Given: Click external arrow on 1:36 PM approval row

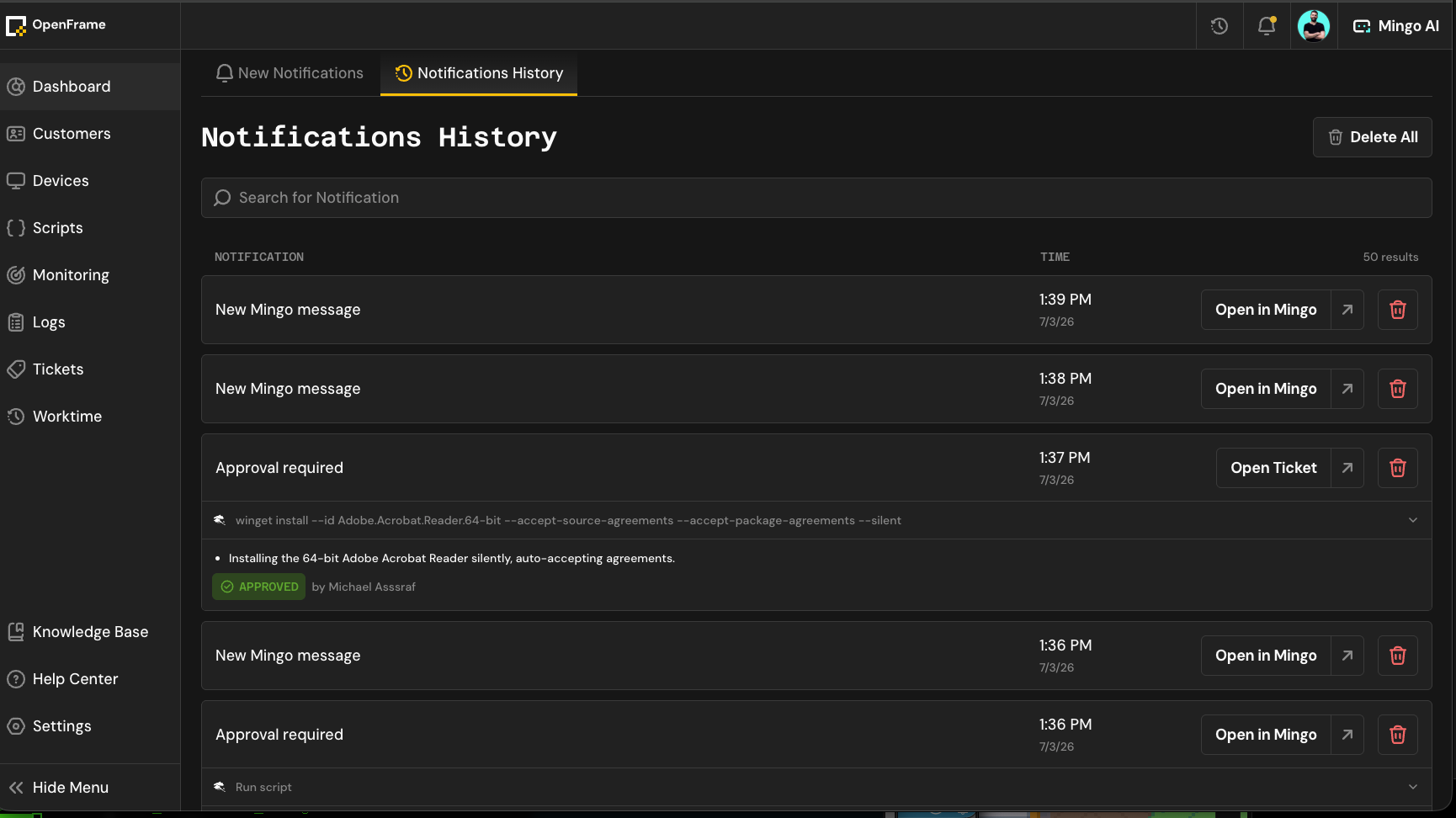Looking at the screenshot, I should click(x=1347, y=735).
